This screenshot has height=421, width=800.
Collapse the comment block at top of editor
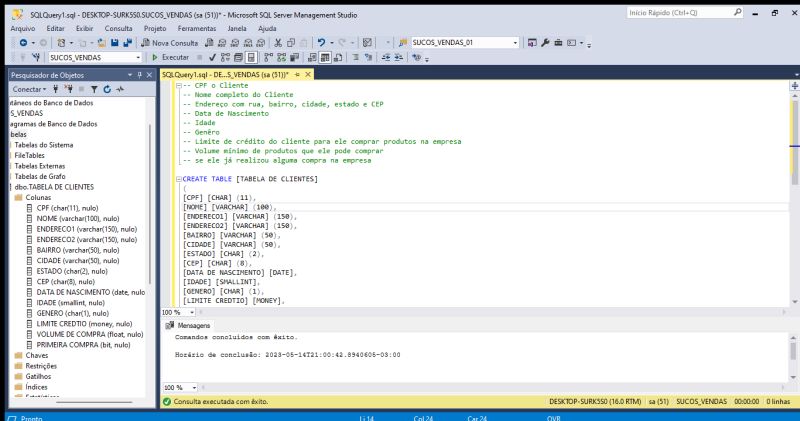[x=177, y=87]
